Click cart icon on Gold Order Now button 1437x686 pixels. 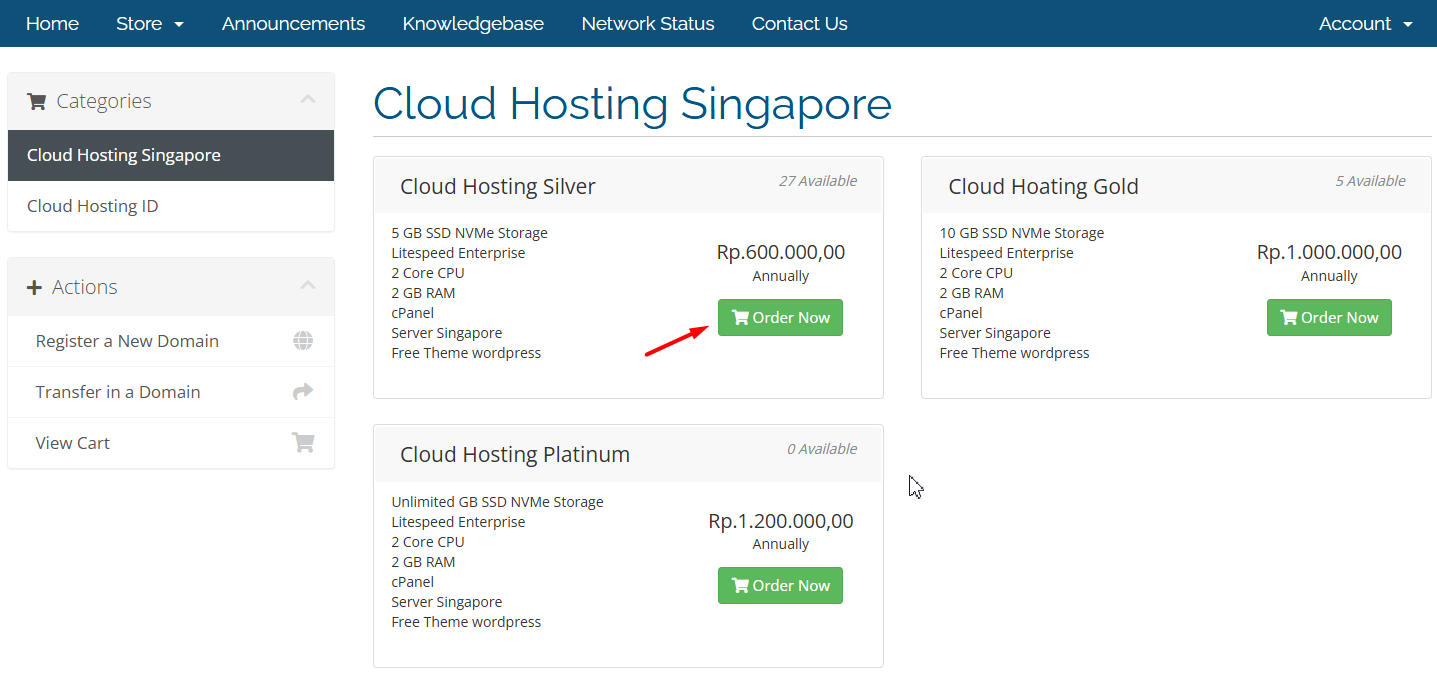click(1289, 317)
